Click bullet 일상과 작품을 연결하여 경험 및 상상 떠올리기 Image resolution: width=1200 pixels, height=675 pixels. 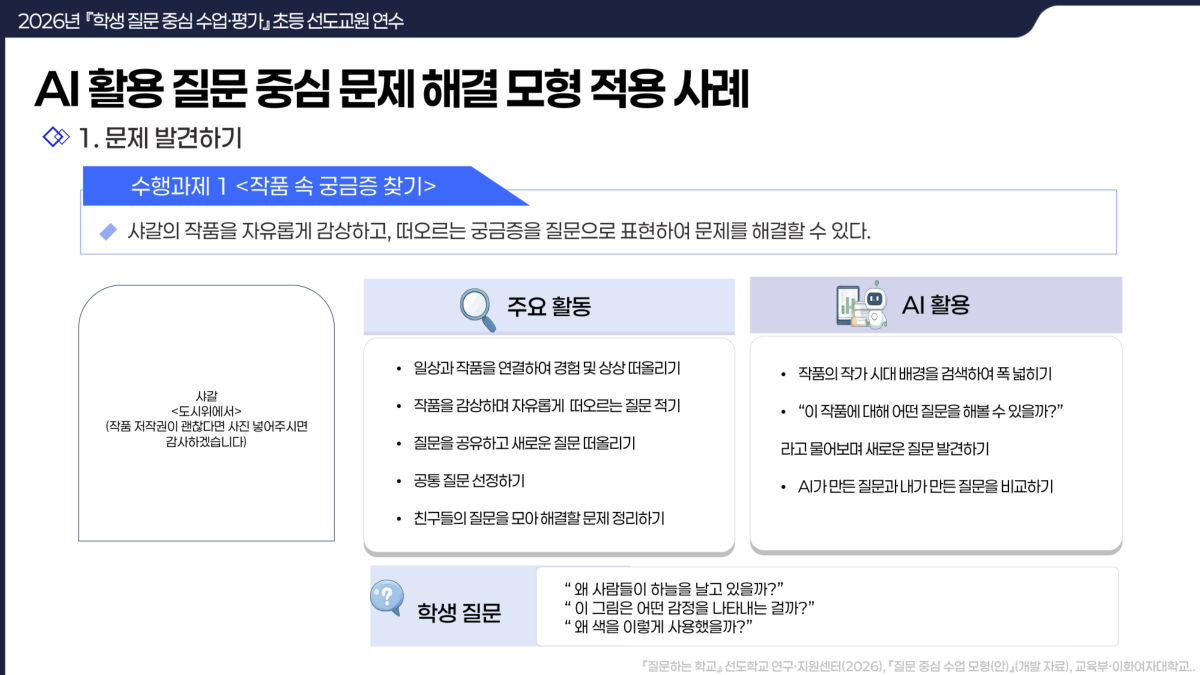(546, 368)
